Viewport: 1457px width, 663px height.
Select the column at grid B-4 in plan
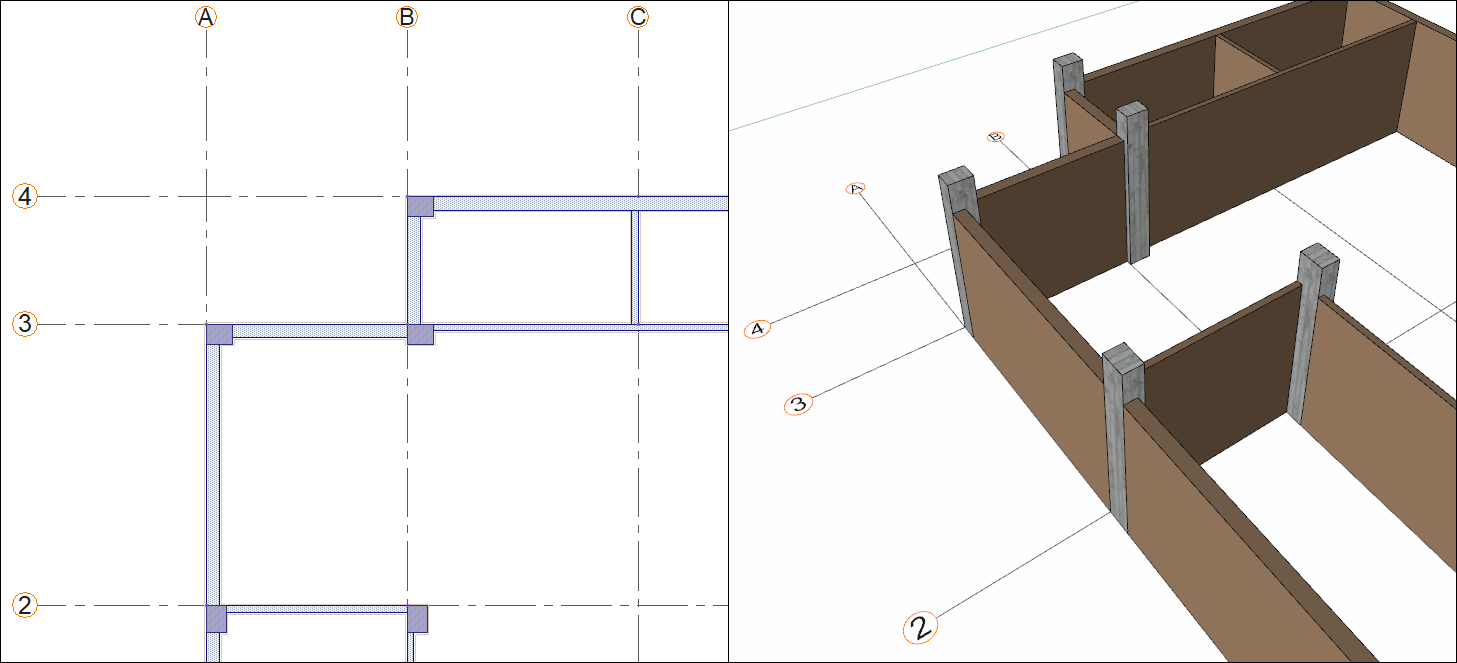click(420, 206)
